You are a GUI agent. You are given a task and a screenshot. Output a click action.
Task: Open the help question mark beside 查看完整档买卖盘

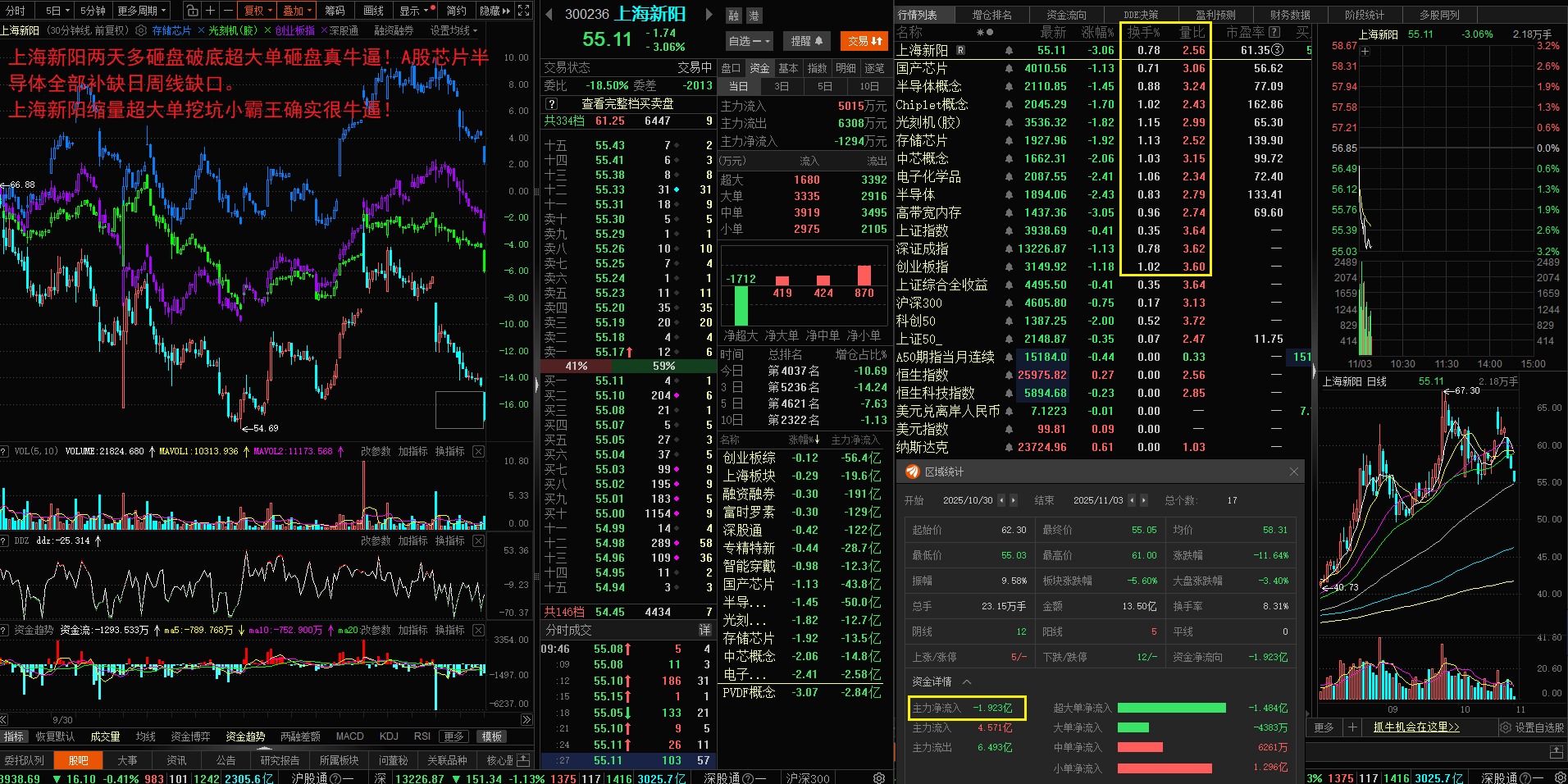point(552,103)
